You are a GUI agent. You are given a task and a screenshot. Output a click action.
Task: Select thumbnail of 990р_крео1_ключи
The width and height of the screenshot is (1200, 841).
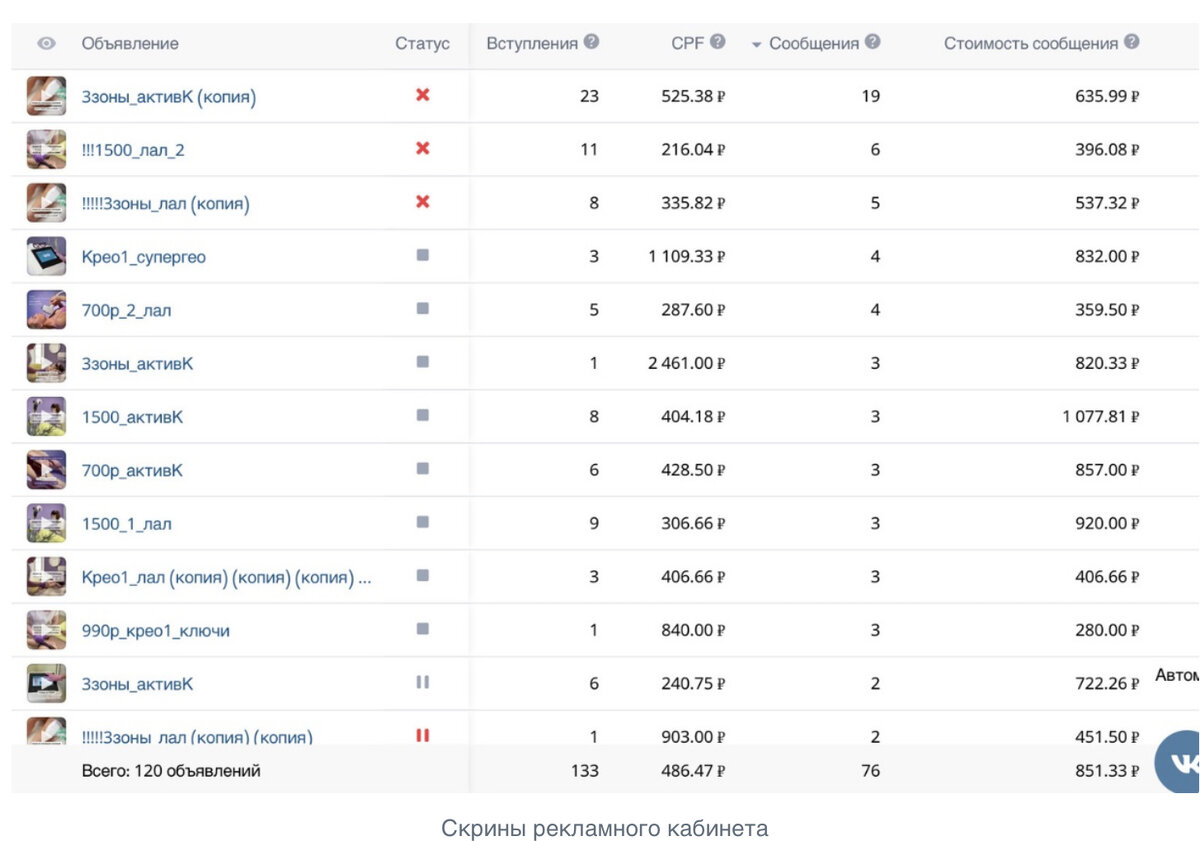coord(46,630)
